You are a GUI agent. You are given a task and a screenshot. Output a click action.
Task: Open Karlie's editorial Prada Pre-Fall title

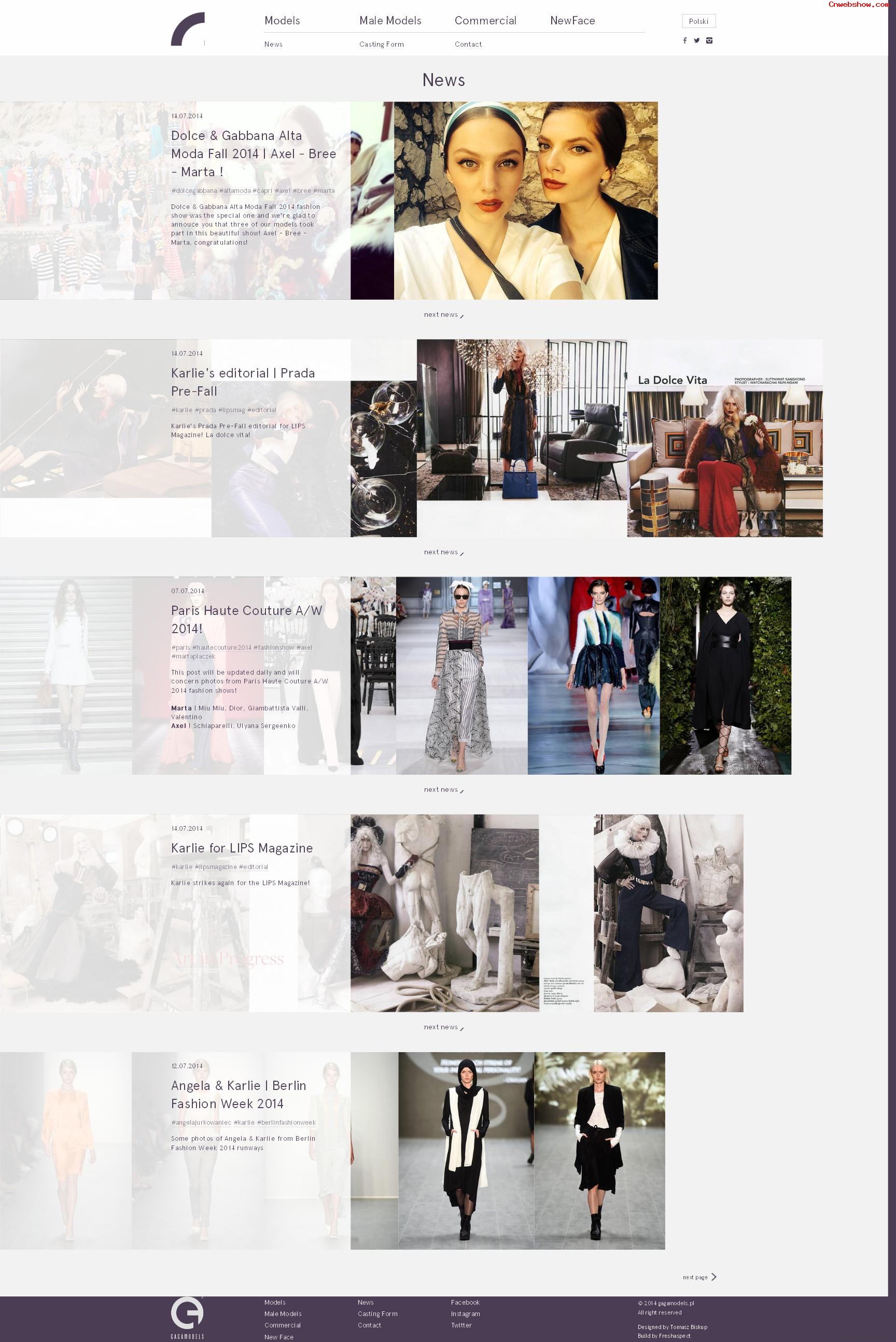point(243,382)
